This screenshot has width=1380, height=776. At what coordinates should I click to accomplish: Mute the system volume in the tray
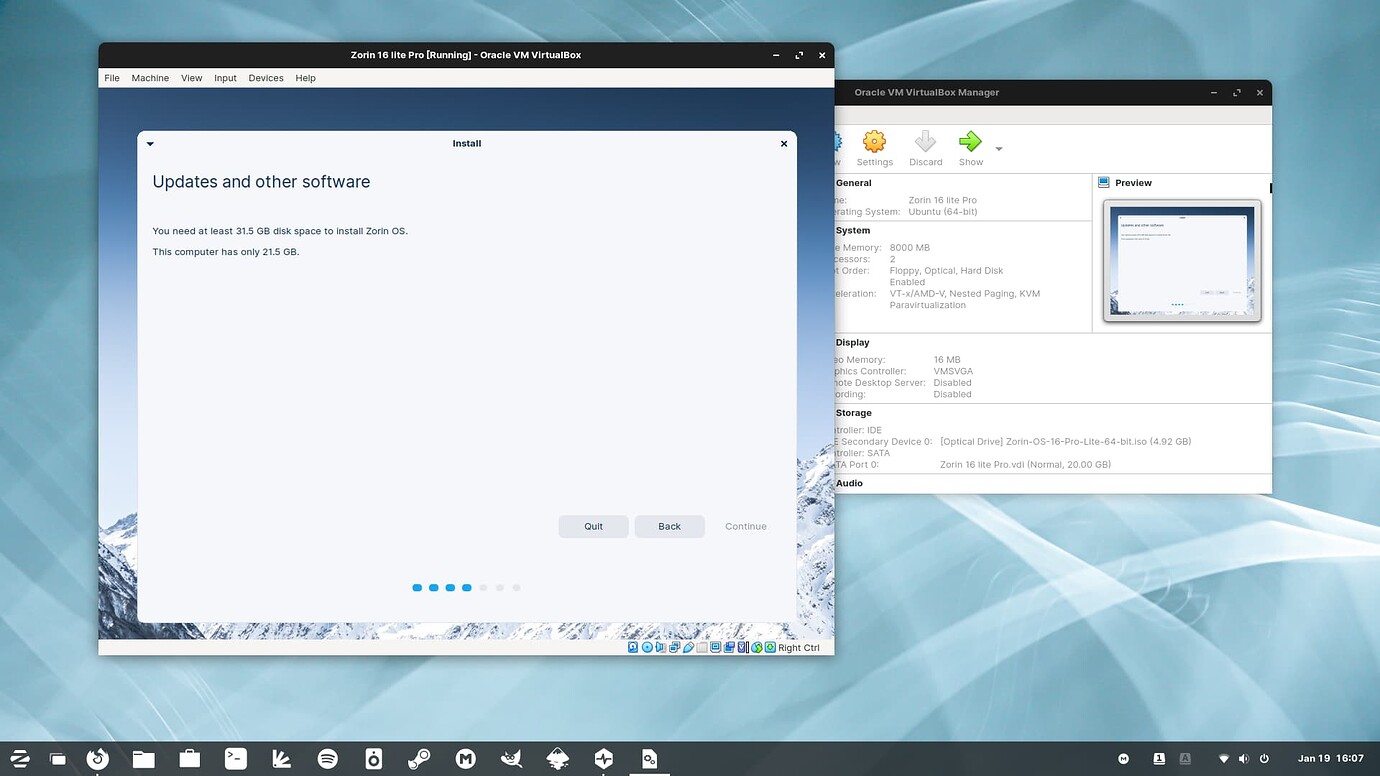(x=1244, y=758)
